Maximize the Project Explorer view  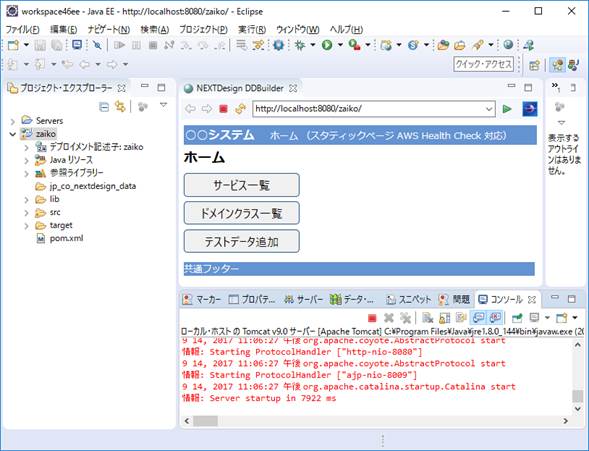pos(161,87)
